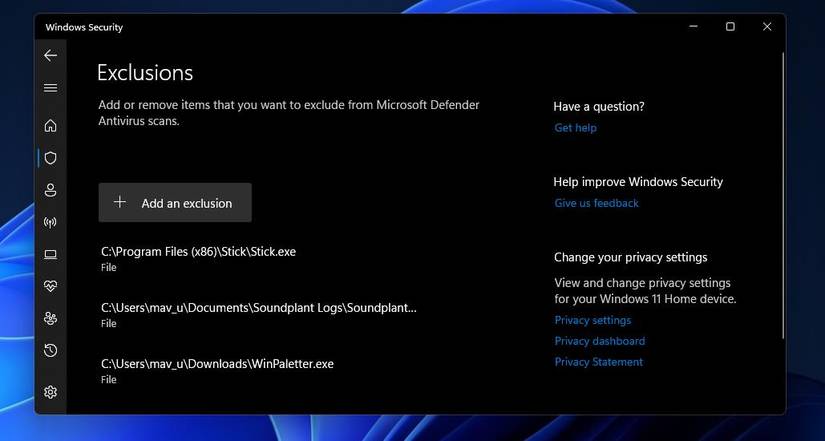
Task: Click the Add an exclusion button
Action: point(175,203)
